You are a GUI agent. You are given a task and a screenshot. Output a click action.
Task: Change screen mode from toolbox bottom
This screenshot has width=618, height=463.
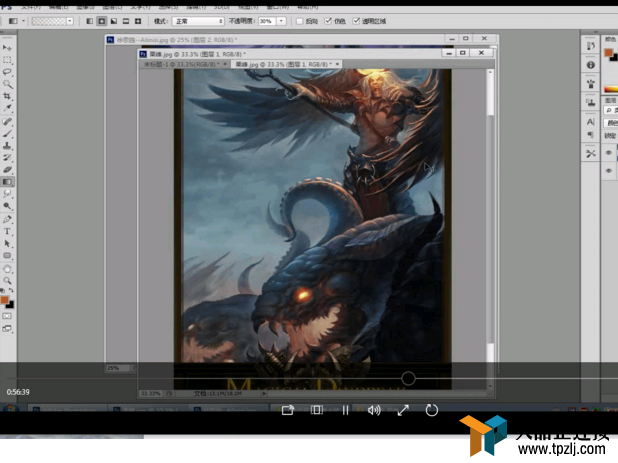pos(7,328)
